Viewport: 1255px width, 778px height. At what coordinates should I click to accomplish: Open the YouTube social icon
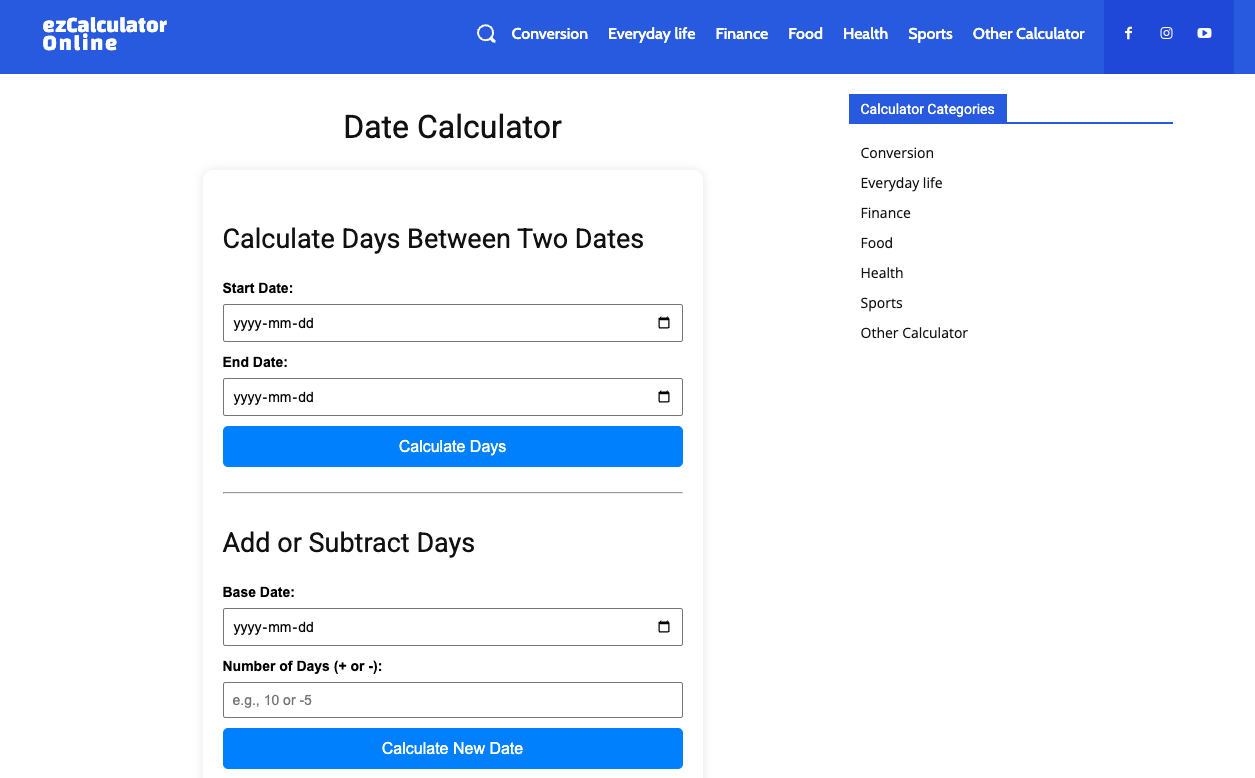pyautogui.click(x=1204, y=33)
